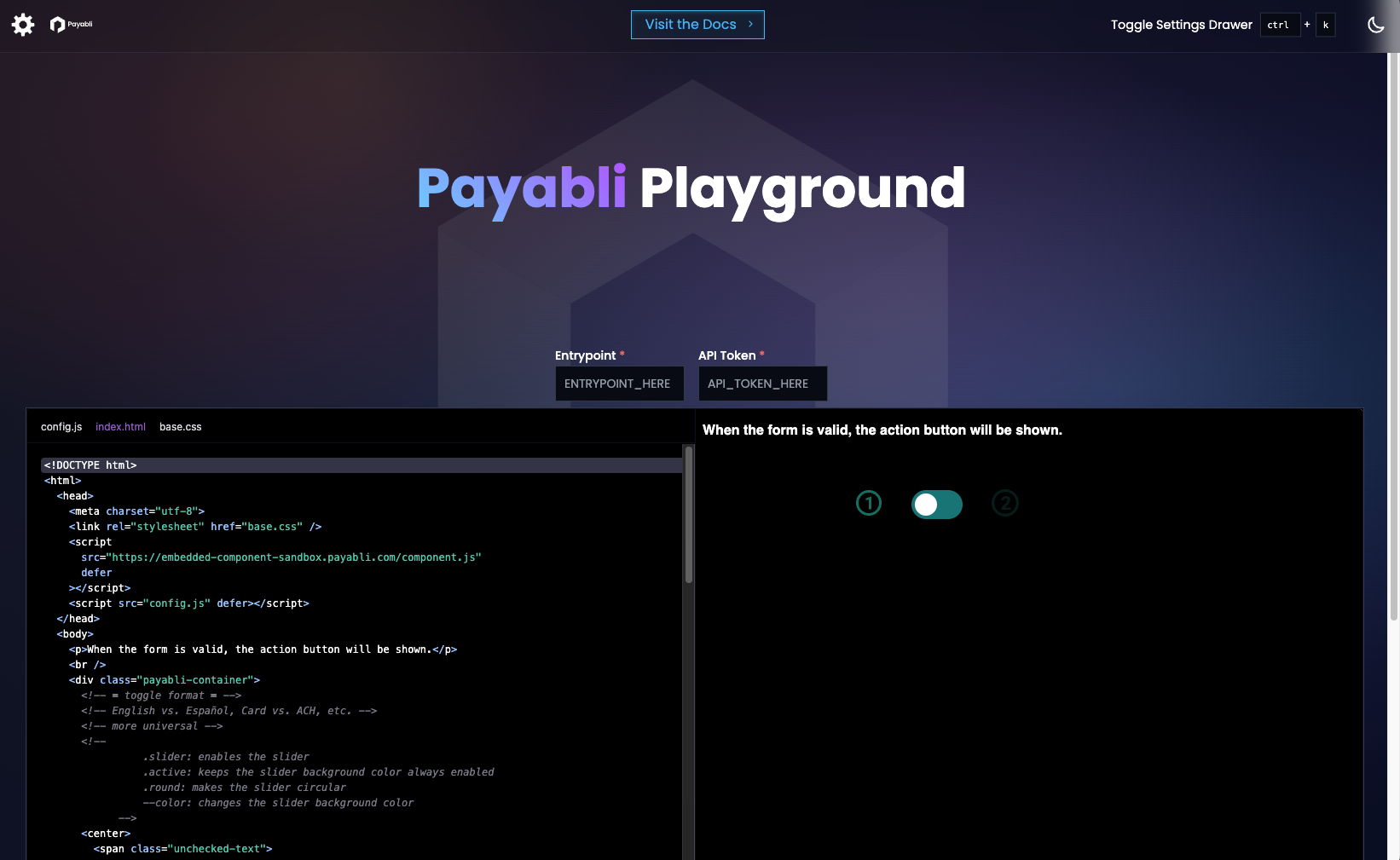Click the Visit the Docs button
This screenshot has width=1400, height=860.
point(697,24)
